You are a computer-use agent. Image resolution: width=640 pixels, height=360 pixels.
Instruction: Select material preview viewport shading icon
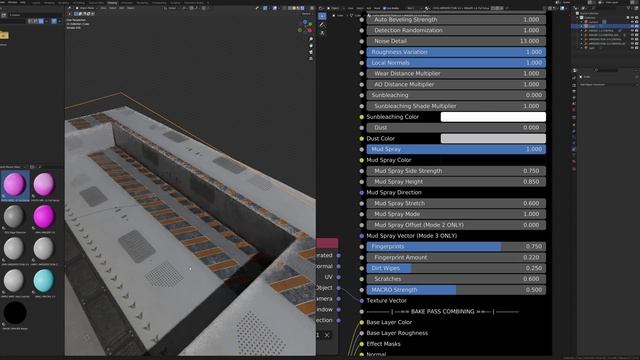(298, 8)
